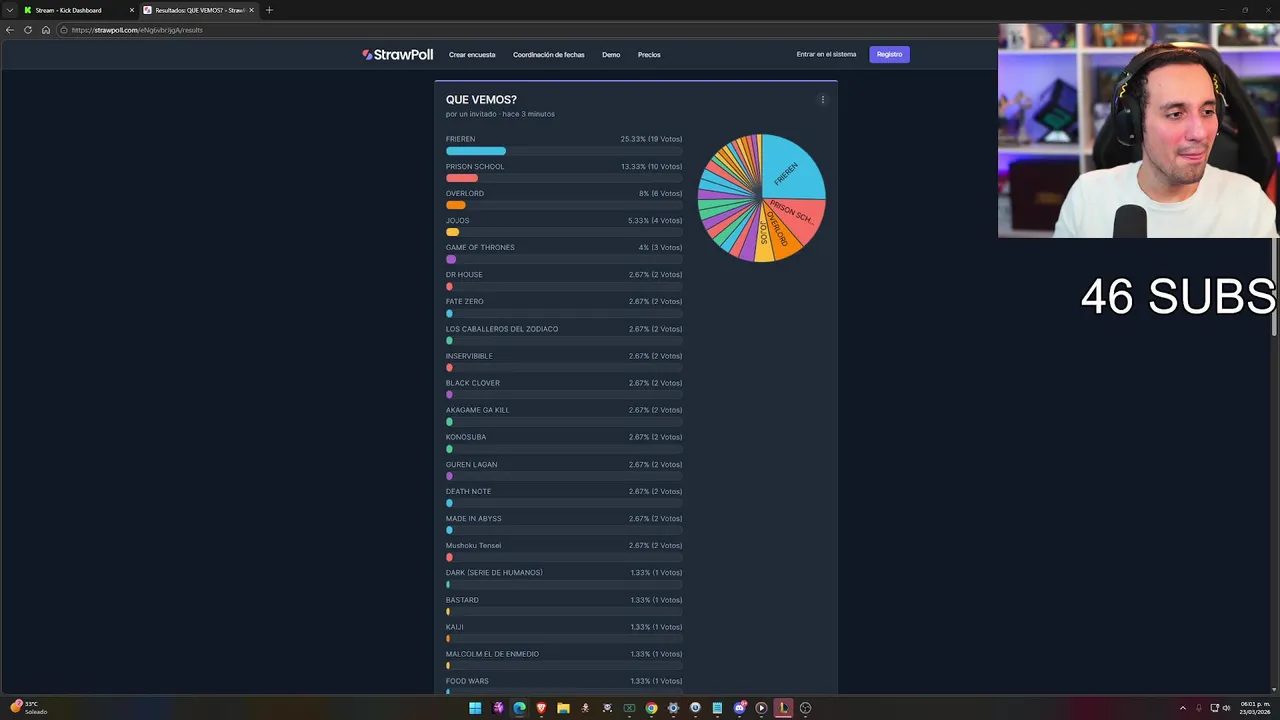
Task: Click the GAME OF THRONES option label
Action: pos(480,247)
